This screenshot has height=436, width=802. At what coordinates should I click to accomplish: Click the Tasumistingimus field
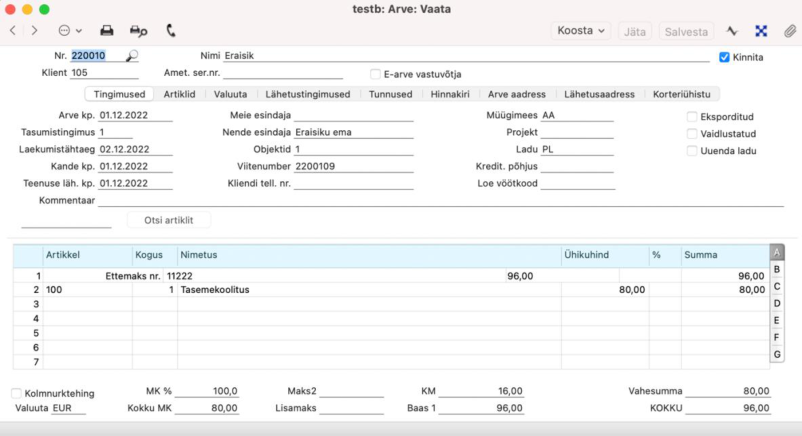pyautogui.click(x=116, y=132)
